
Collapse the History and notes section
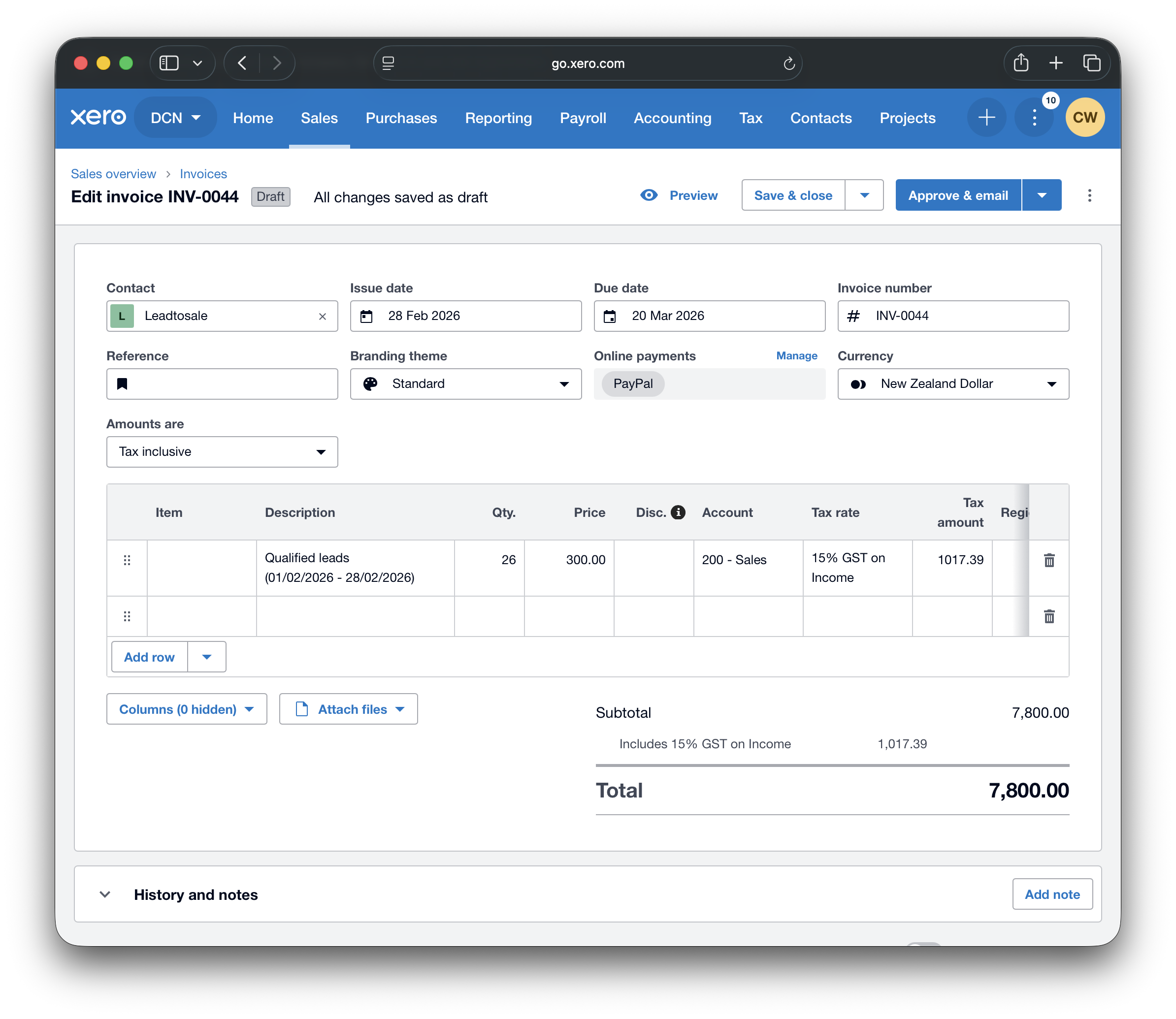[x=105, y=894]
